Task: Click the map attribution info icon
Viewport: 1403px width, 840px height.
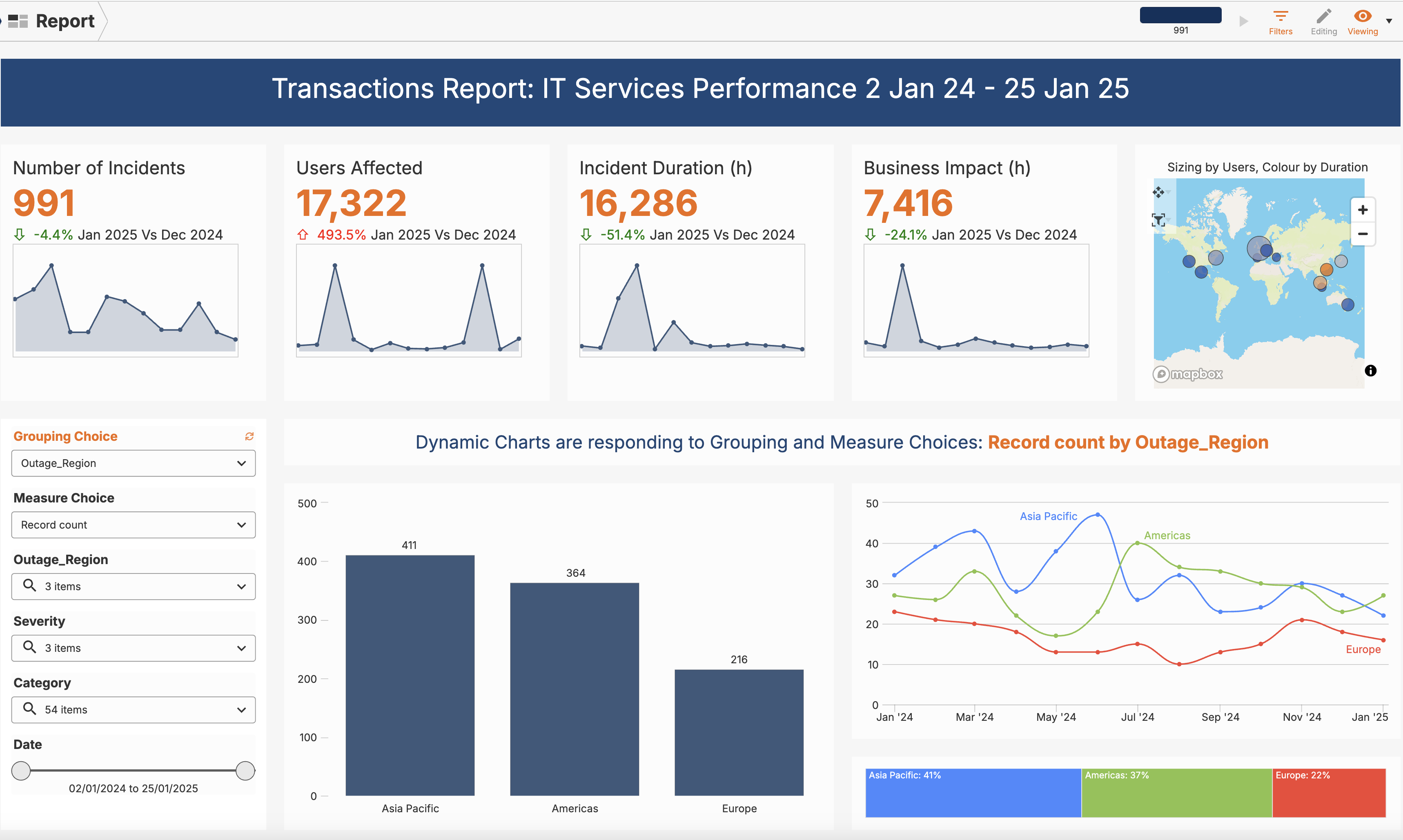Action: [1370, 371]
